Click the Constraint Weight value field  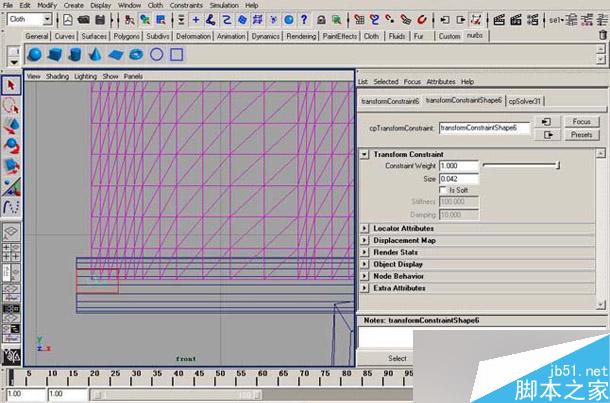[459, 166]
